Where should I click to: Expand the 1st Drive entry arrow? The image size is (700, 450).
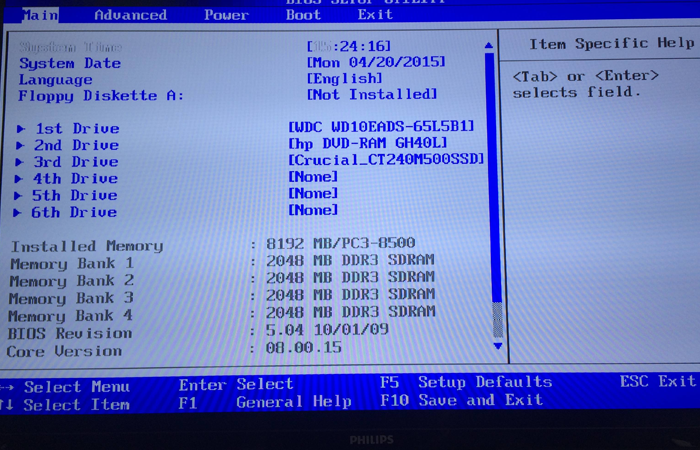(21, 129)
